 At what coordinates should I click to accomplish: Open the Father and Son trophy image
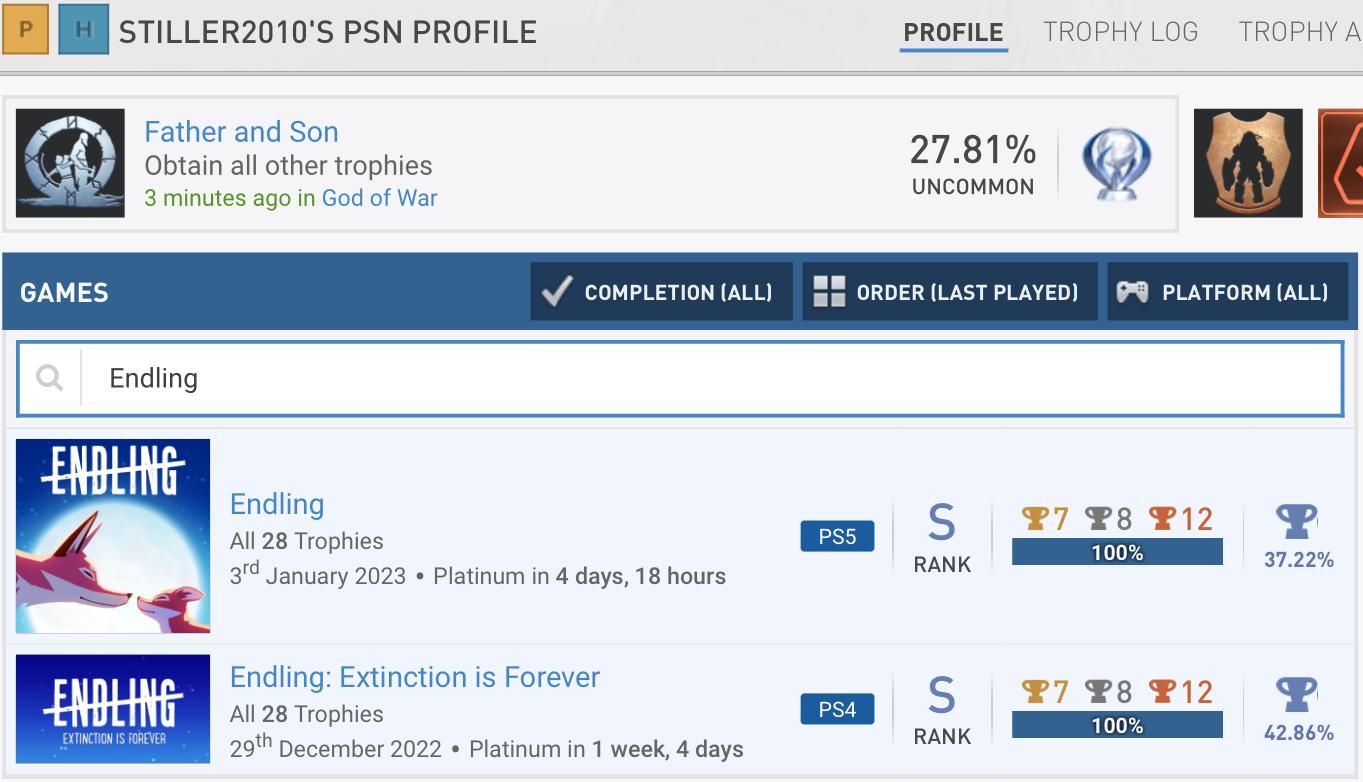point(70,163)
